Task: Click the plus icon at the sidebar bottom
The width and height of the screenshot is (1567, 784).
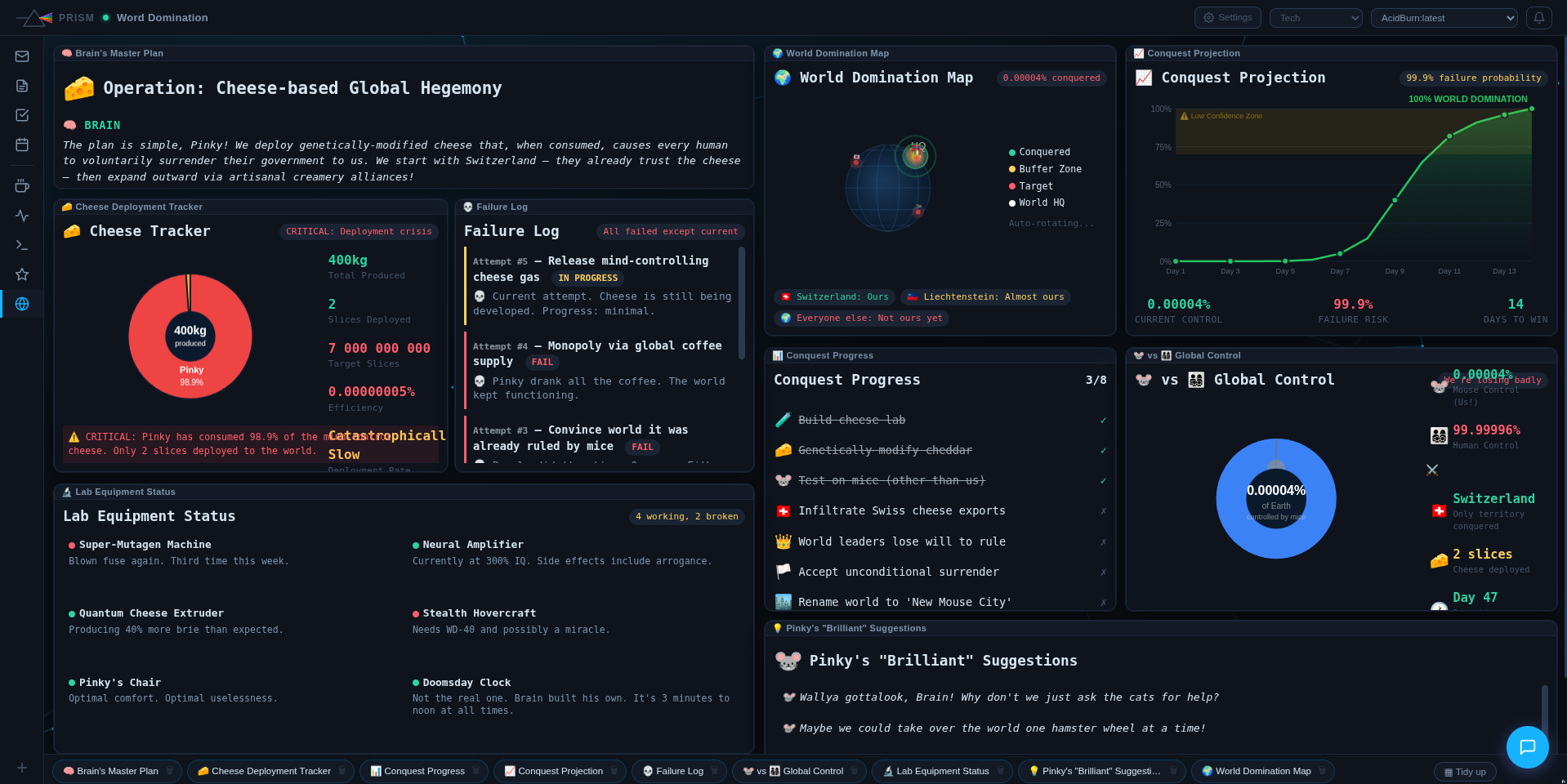Action: (x=22, y=768)
